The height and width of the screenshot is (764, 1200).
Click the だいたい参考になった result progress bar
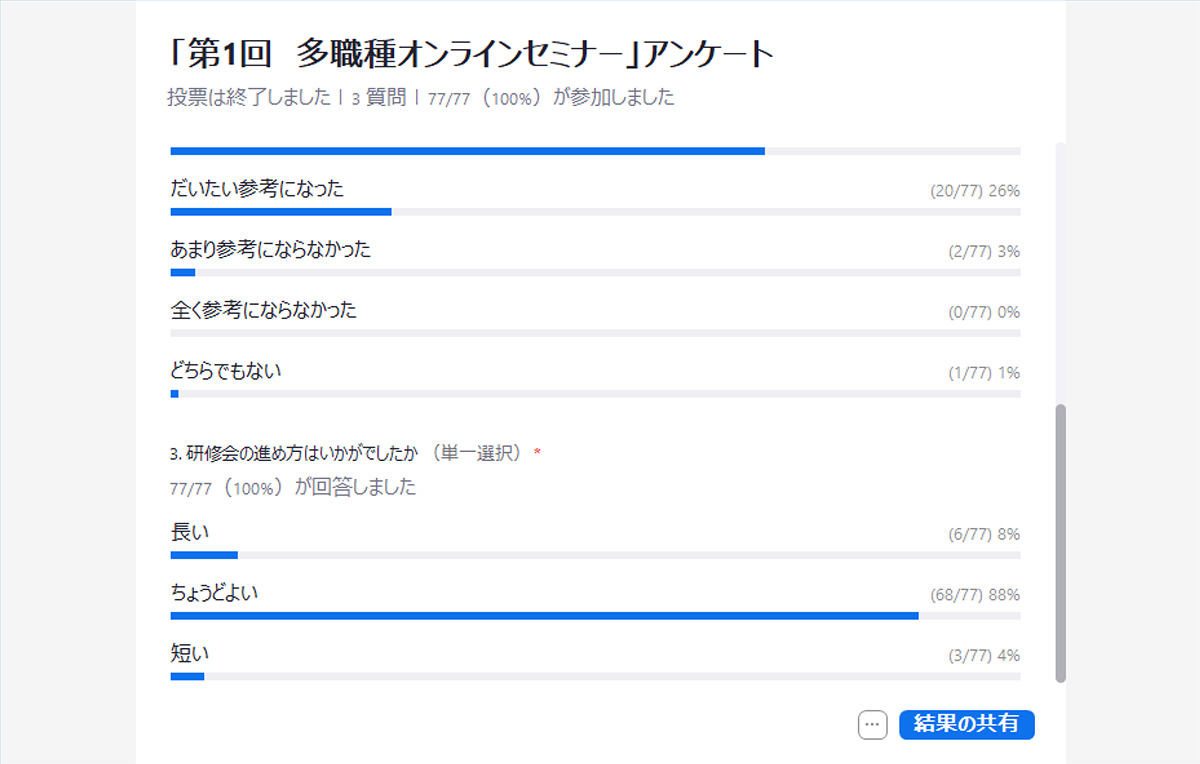point(281,211)
